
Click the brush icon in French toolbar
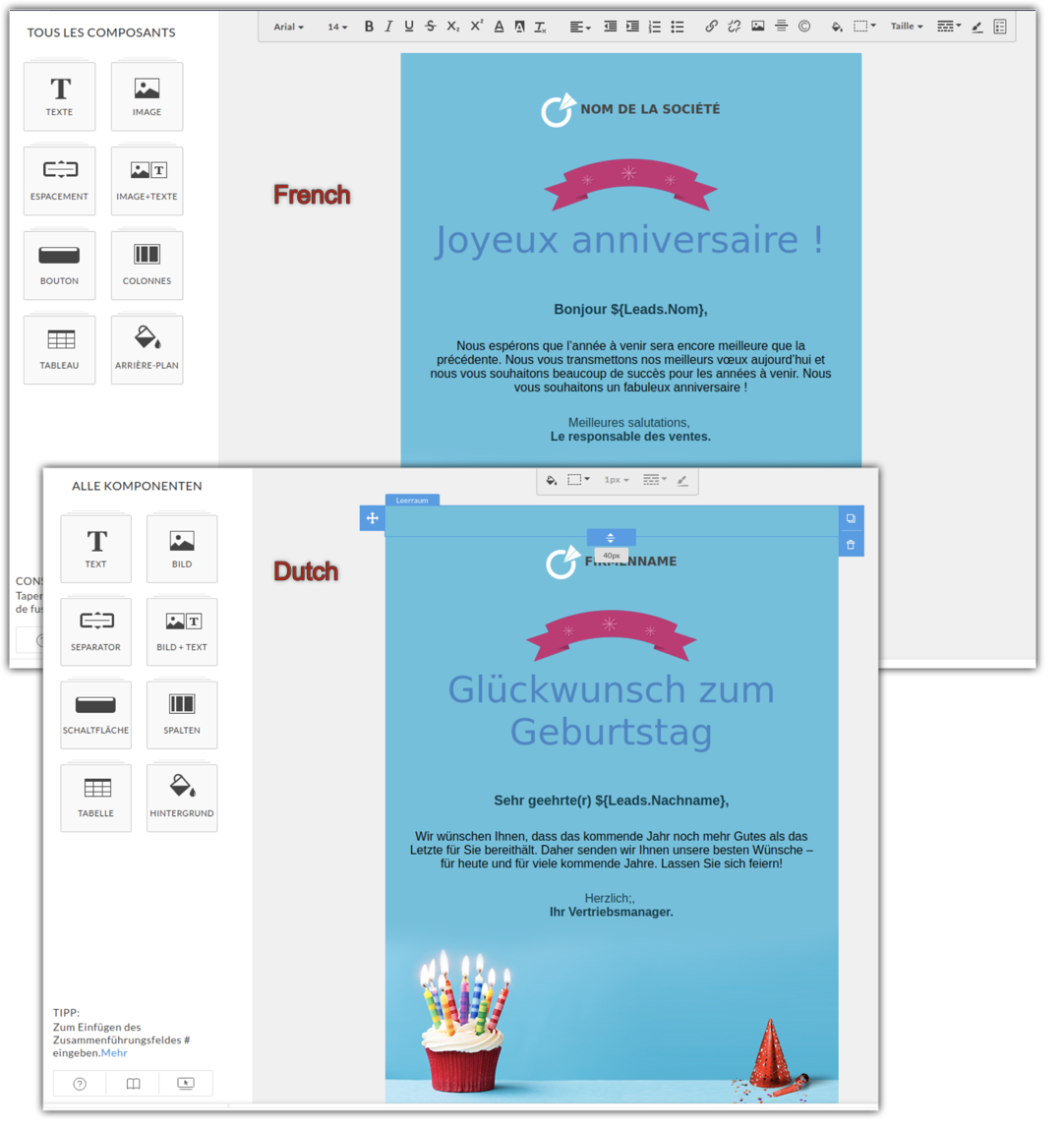[x=976, y=27]
